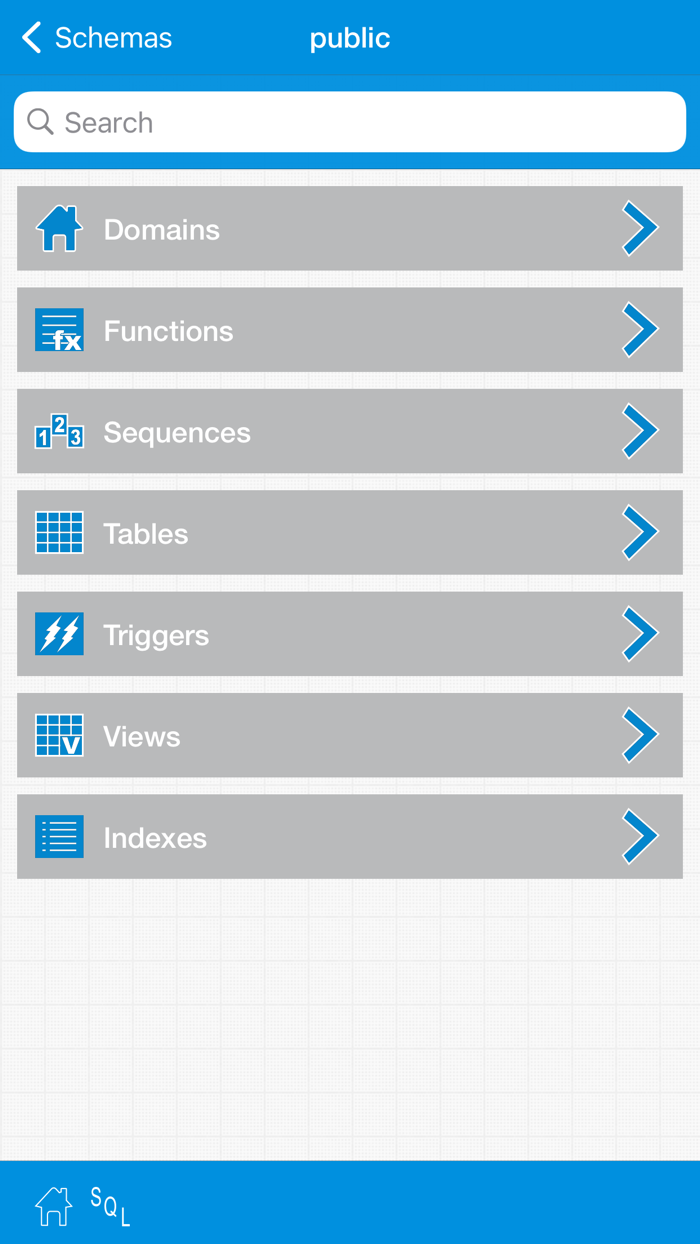Image resolution: width=700 pixels, height=1244 pixels.
Task: Open Tables using the right-pointing chevron
Action: [640, 533]
